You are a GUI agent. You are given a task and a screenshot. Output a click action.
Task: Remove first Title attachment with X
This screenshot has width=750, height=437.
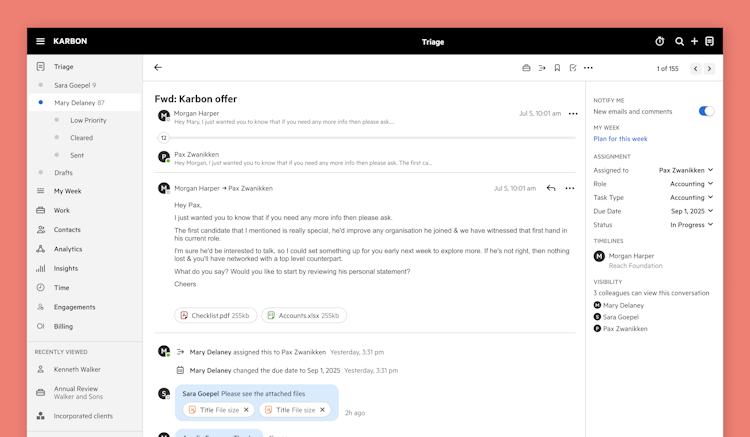246,410
